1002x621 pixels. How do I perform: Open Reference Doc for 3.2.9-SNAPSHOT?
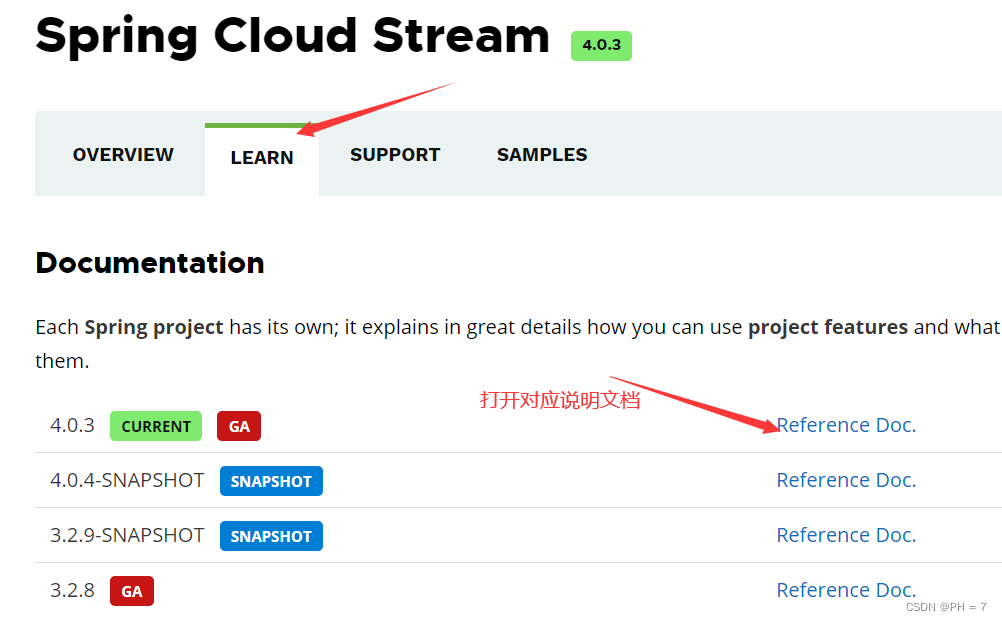(x=845, y=535)
